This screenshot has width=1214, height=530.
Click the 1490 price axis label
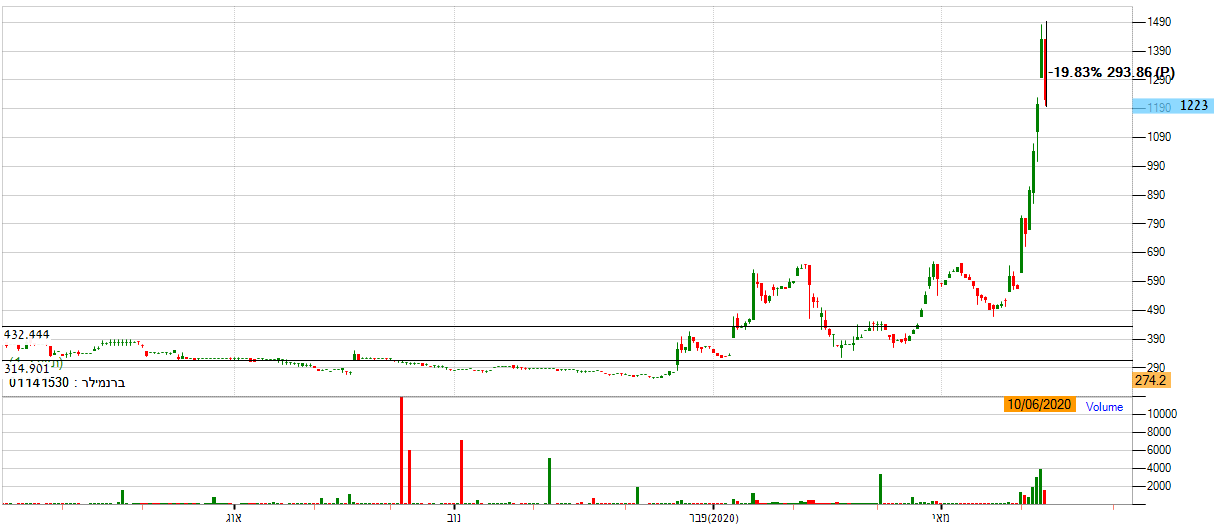click(1160, 22)
